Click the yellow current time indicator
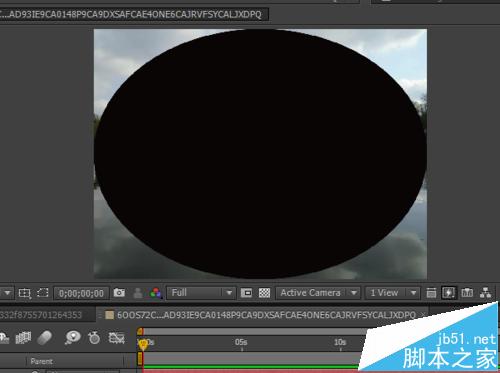 [x=143, y=344]
